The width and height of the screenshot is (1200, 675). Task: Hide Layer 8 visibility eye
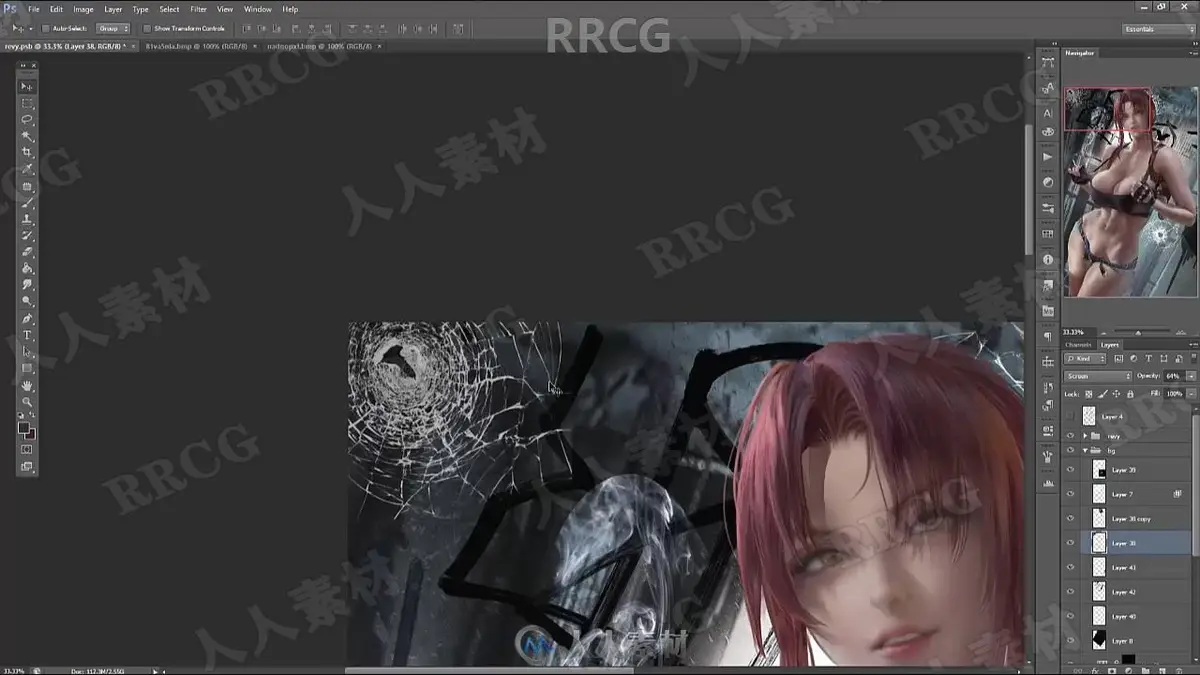(x=1070, y=640)
